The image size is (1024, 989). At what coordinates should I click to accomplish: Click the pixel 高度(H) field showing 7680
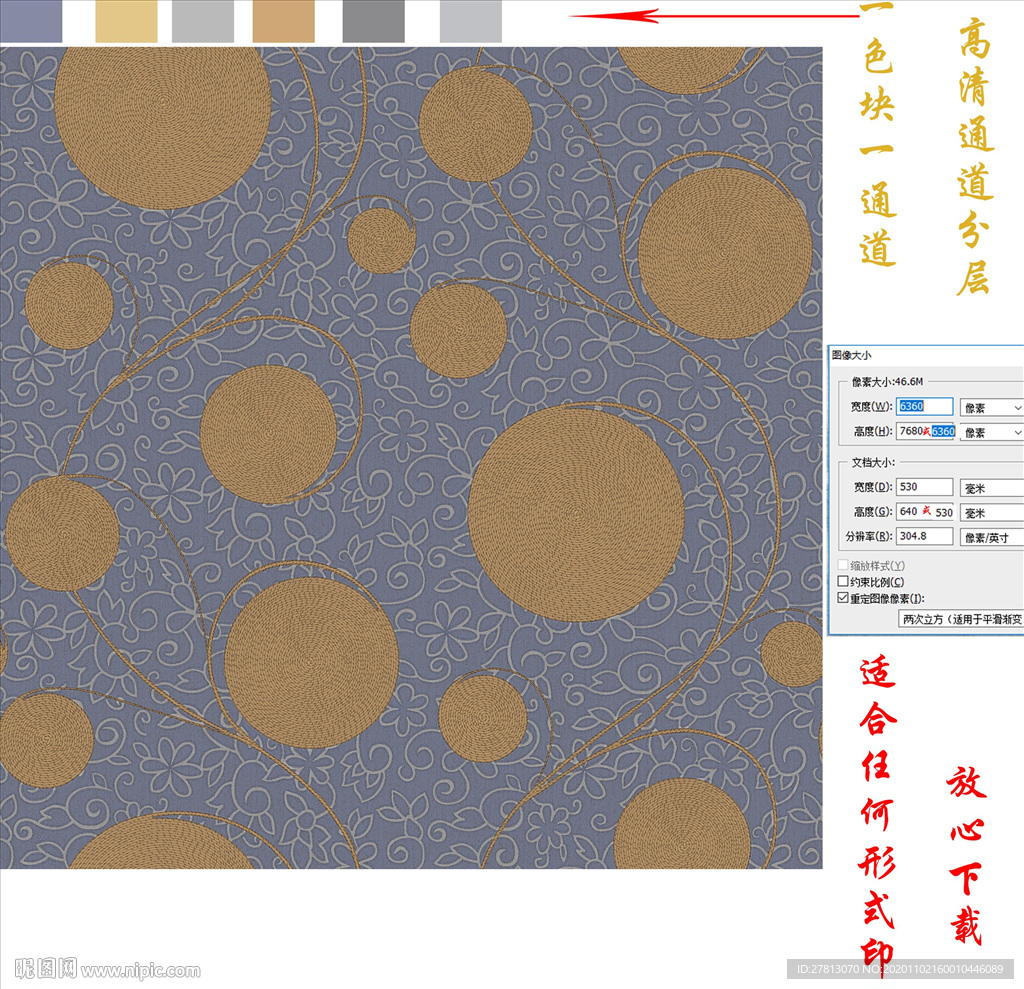pos(925,431)
